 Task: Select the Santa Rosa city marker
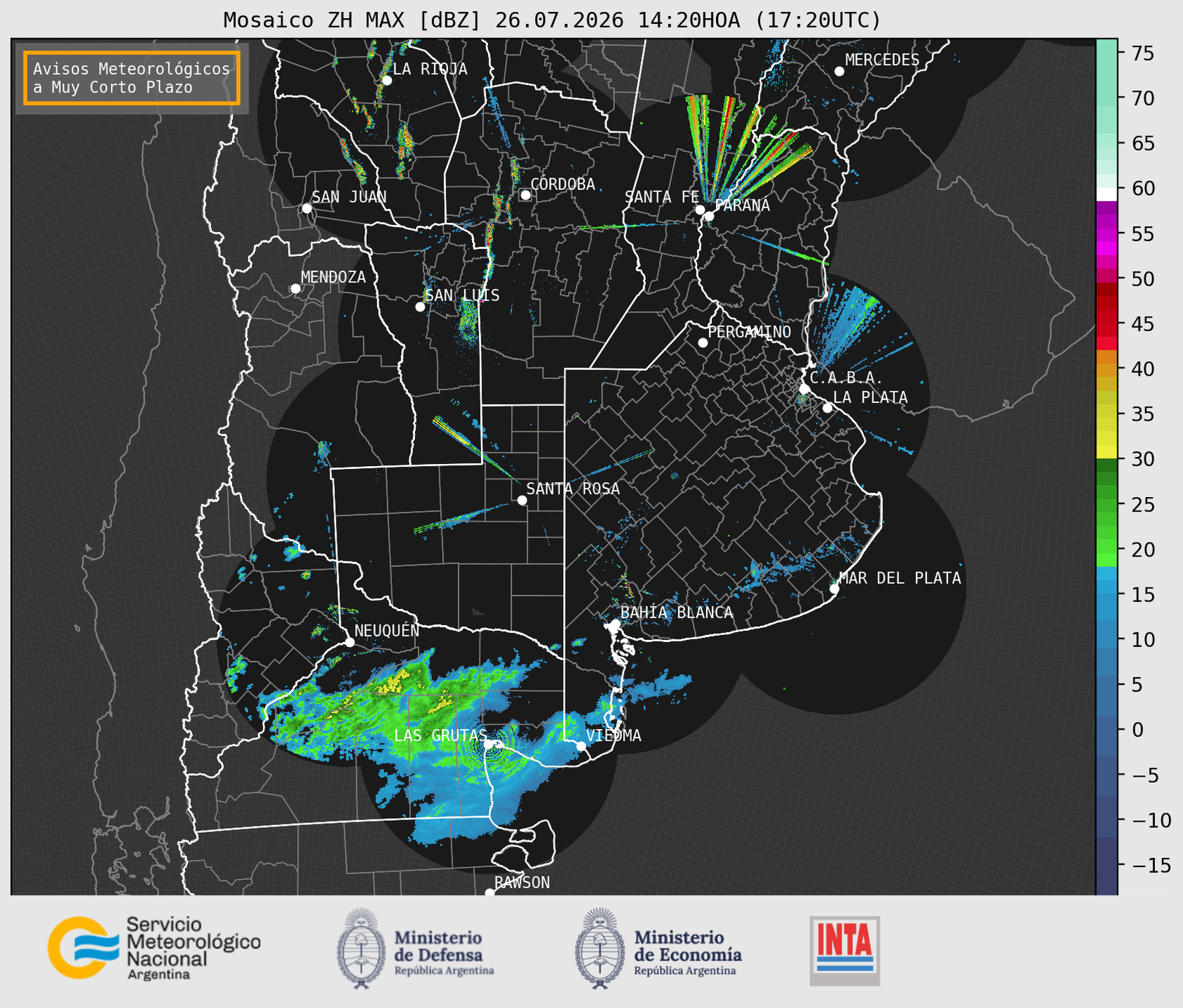pos(522,500)
